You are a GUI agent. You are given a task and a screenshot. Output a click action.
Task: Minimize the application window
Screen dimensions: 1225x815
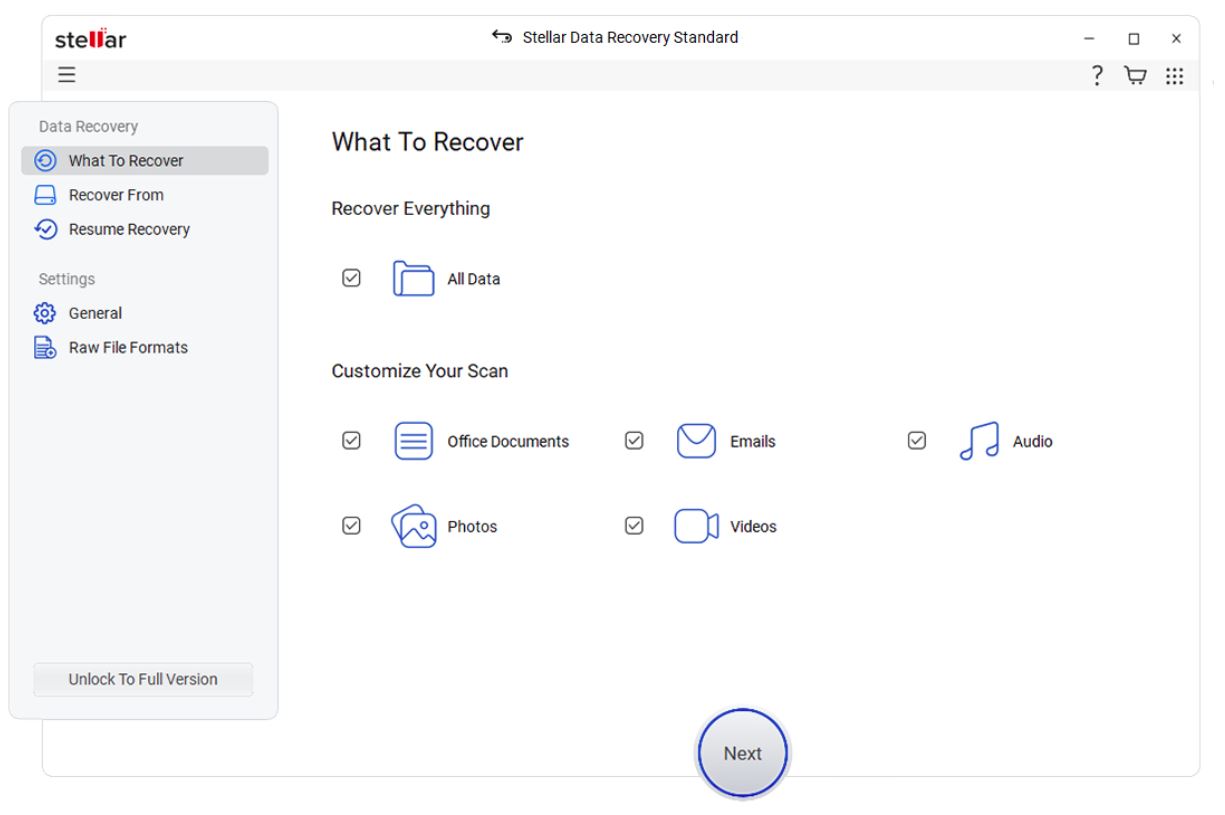pos(1090,39)
